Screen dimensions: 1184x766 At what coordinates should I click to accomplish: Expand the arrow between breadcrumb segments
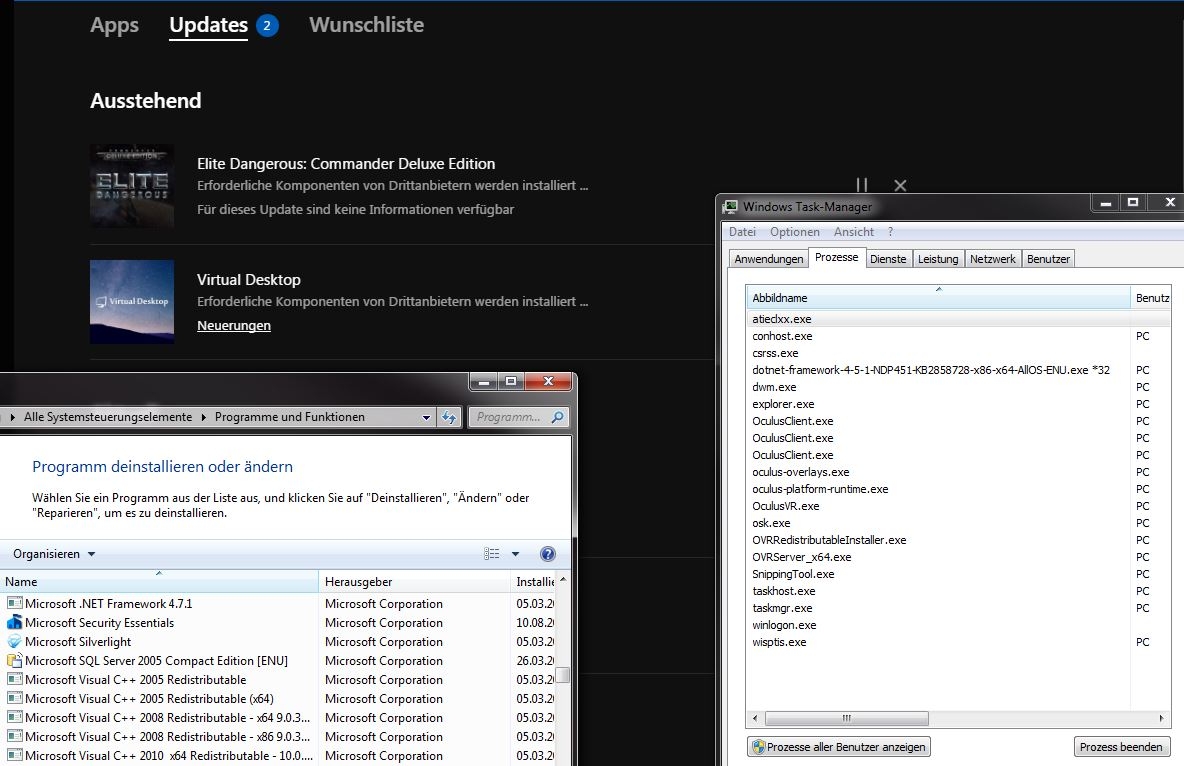[204, 417]
